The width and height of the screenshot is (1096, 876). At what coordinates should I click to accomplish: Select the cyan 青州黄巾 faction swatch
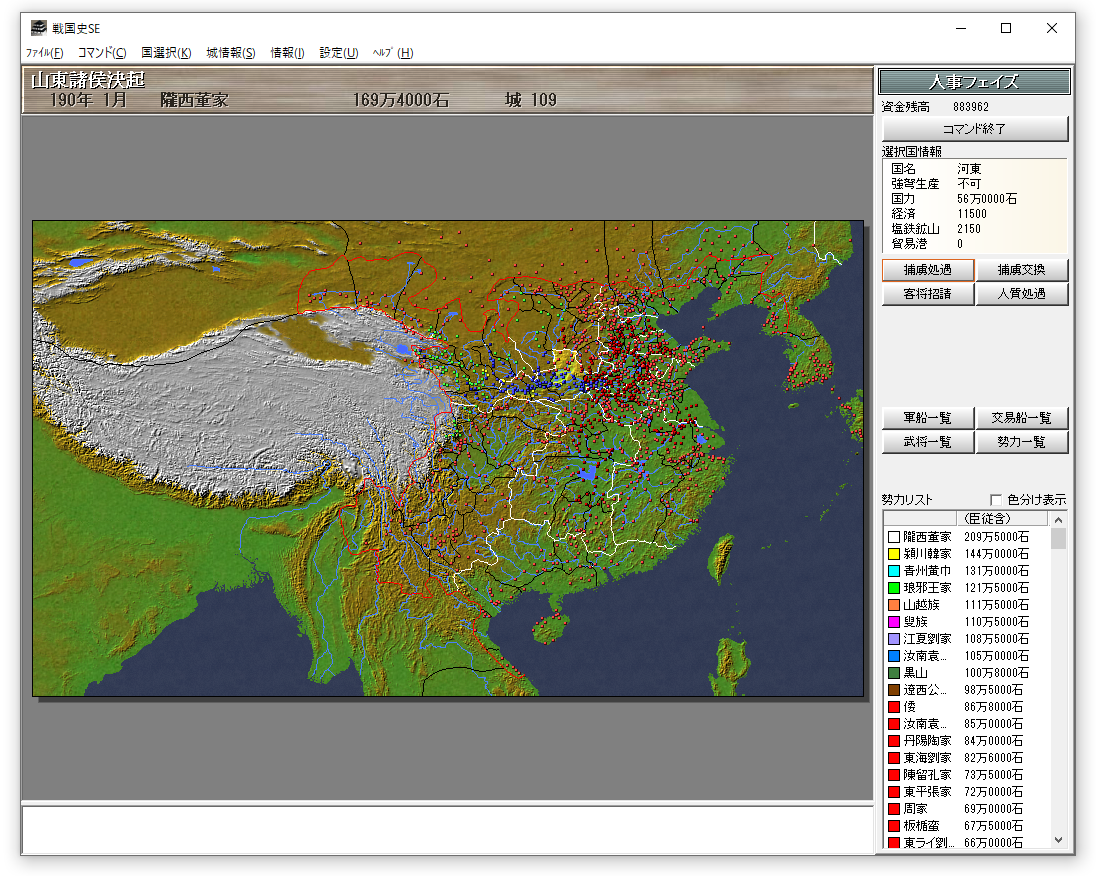click(894, 571)
